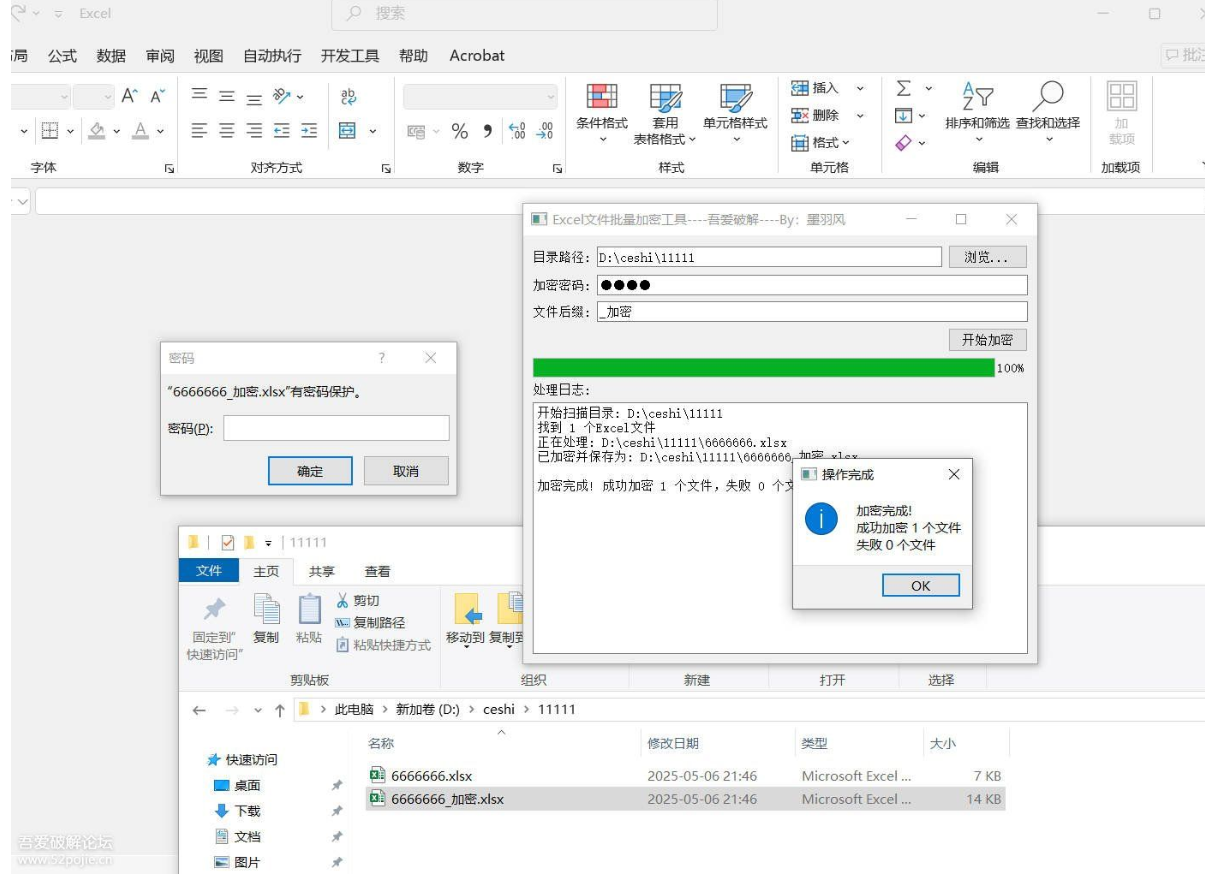The width and height of the screenshot is (1205, 881).
Task: Open the Alignment group dialog launcher
Action: click(387, 169)
